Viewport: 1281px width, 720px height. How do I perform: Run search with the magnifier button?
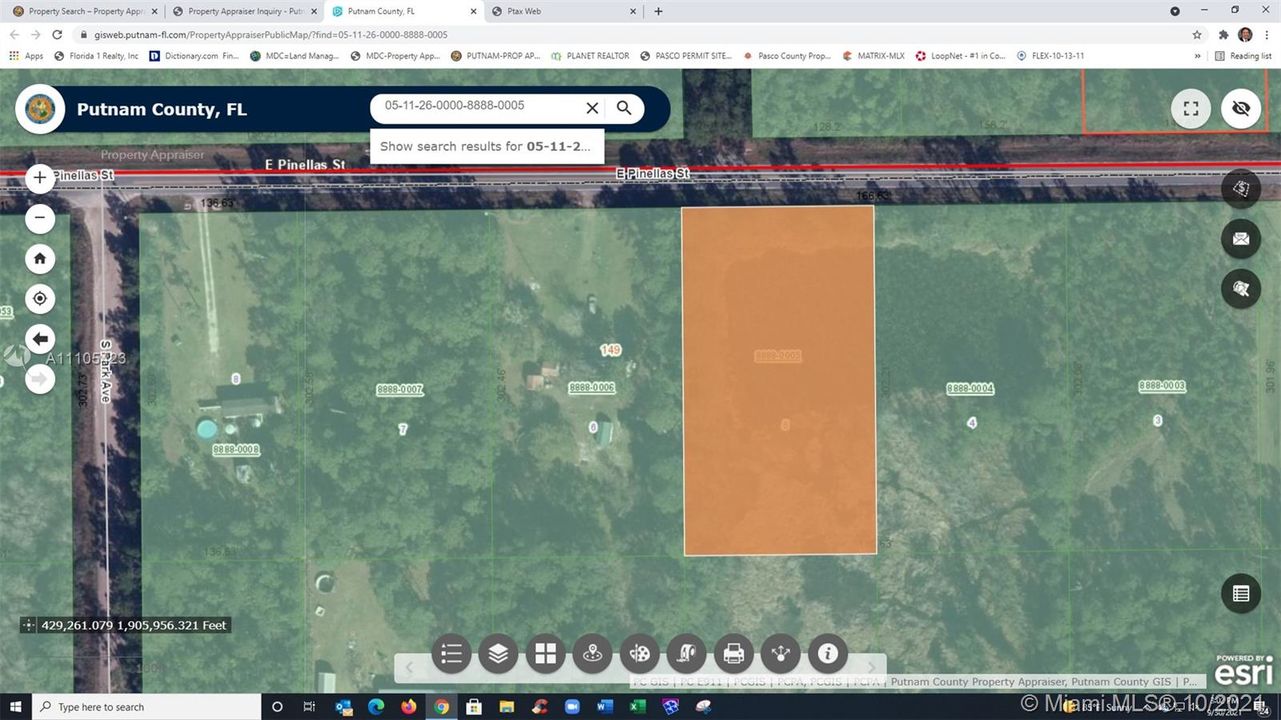(624, 107)
